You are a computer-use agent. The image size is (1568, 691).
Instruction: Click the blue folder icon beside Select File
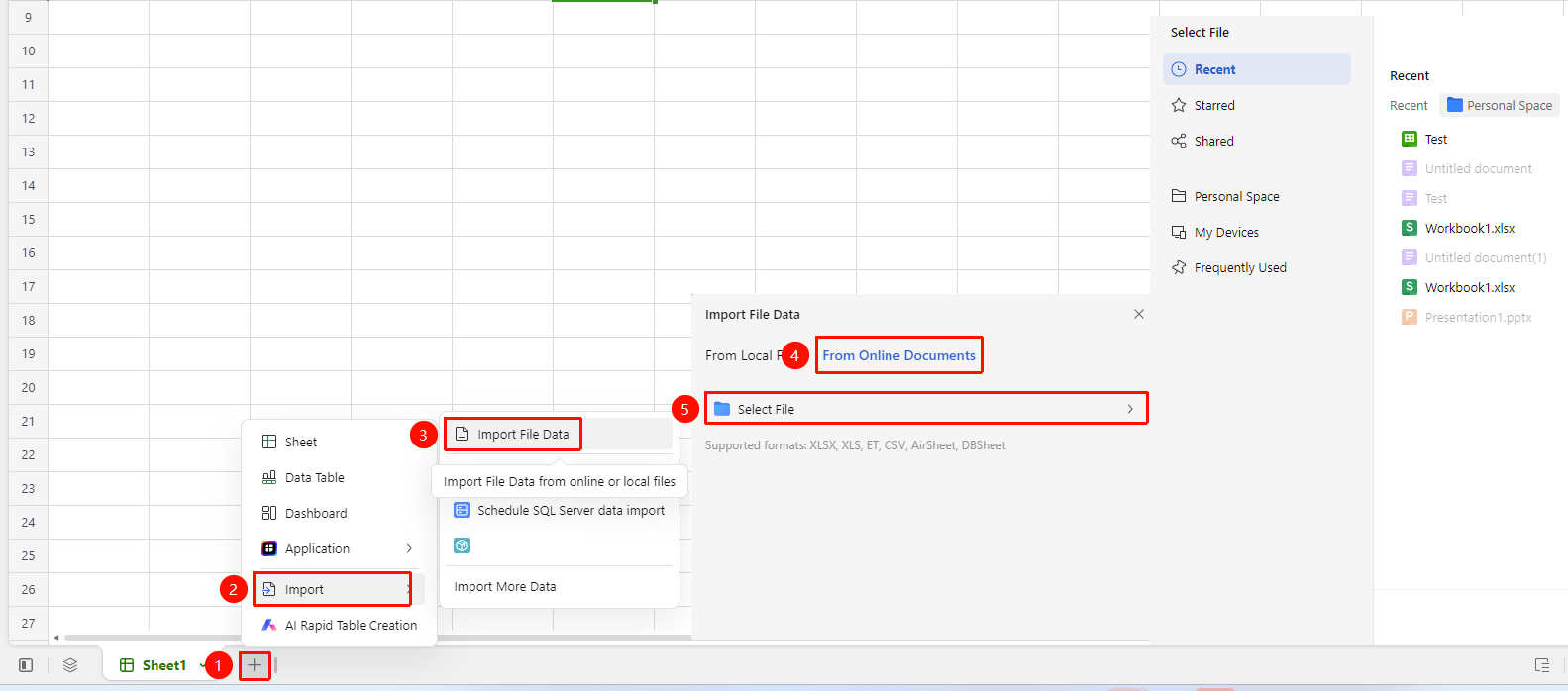722,409
